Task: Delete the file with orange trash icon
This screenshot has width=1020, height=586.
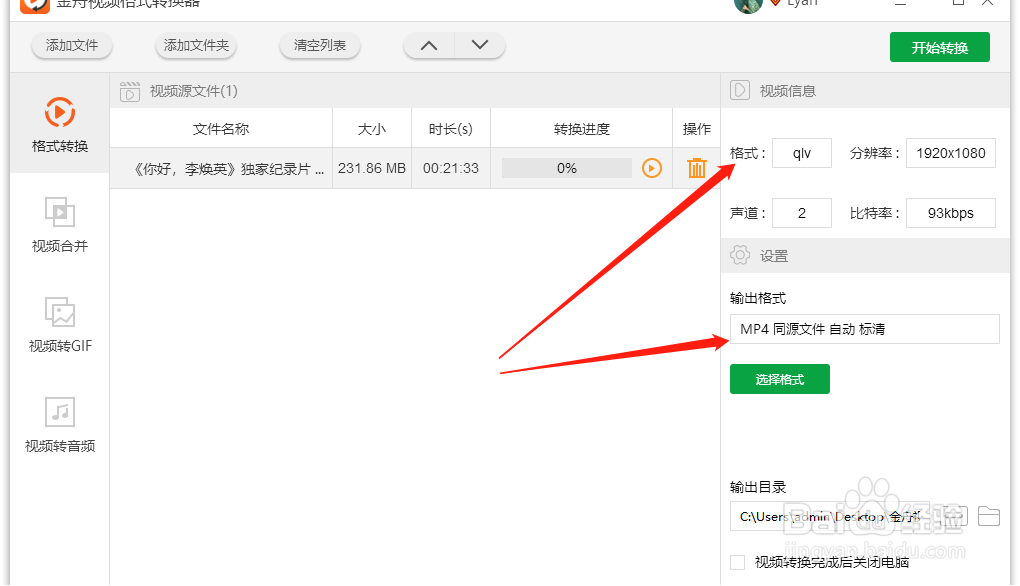Action: 697,168
